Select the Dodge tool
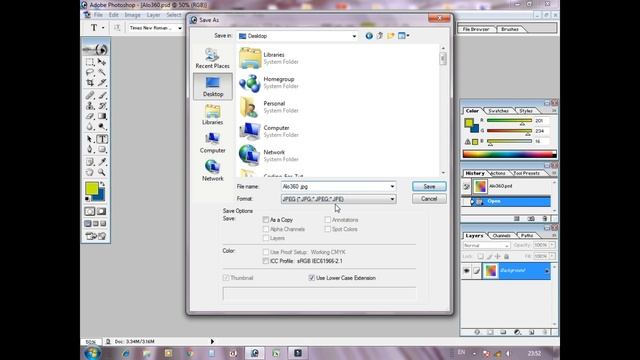Screen dimensions: 640x360 pyautogui.click(x=102, y=127)
